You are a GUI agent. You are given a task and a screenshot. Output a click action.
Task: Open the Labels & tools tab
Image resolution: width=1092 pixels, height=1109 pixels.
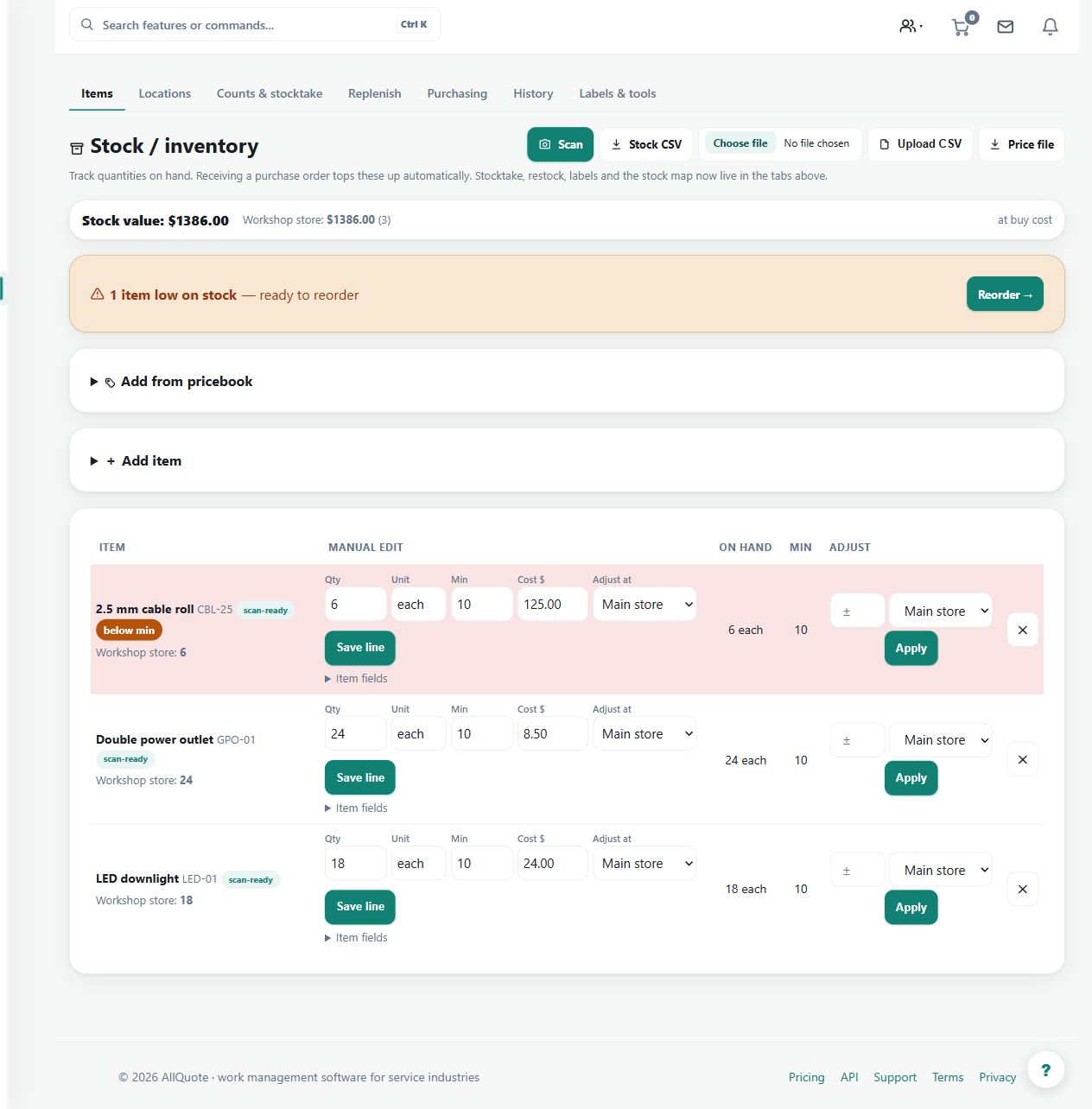(618, 93)
